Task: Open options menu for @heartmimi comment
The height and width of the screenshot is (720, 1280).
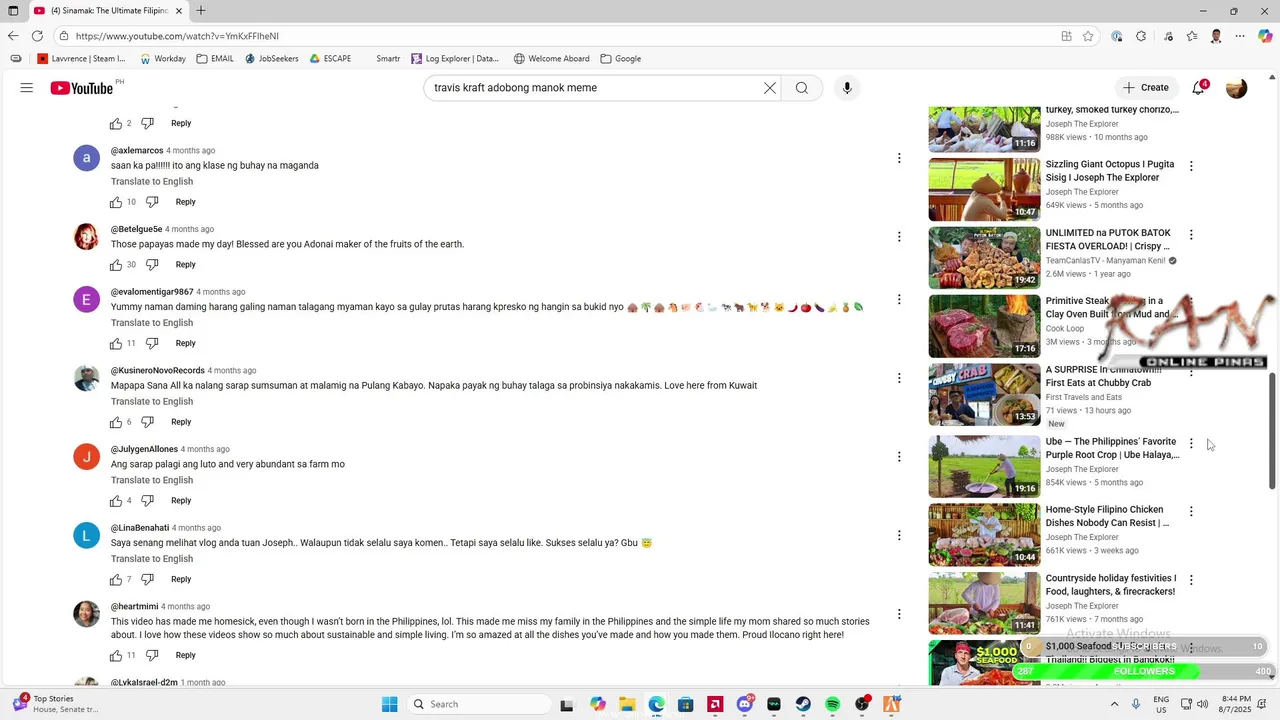Action: tap(899, 614)
